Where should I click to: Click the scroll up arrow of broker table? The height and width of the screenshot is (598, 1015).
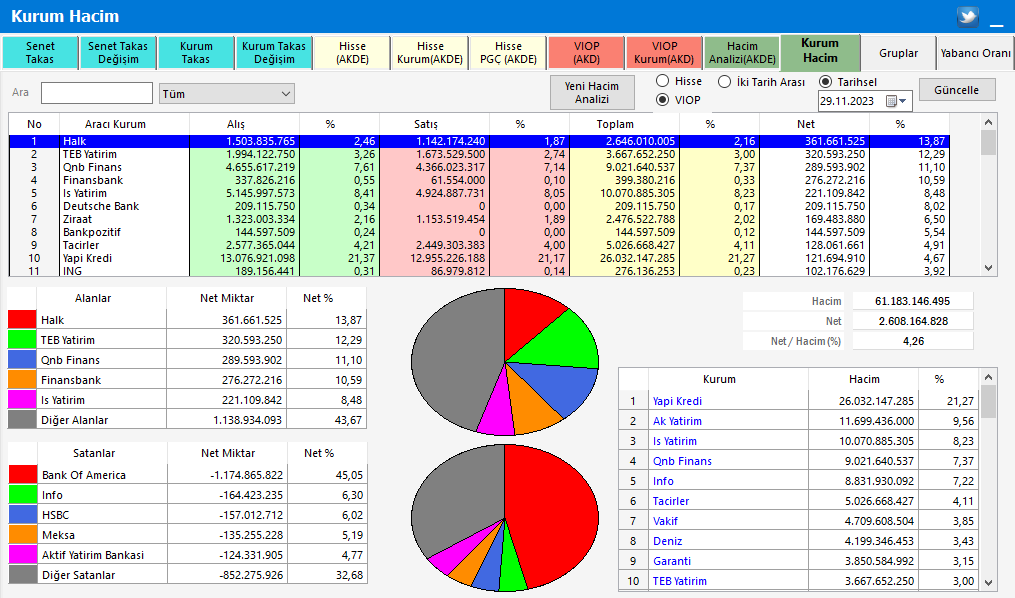point(988,122)
